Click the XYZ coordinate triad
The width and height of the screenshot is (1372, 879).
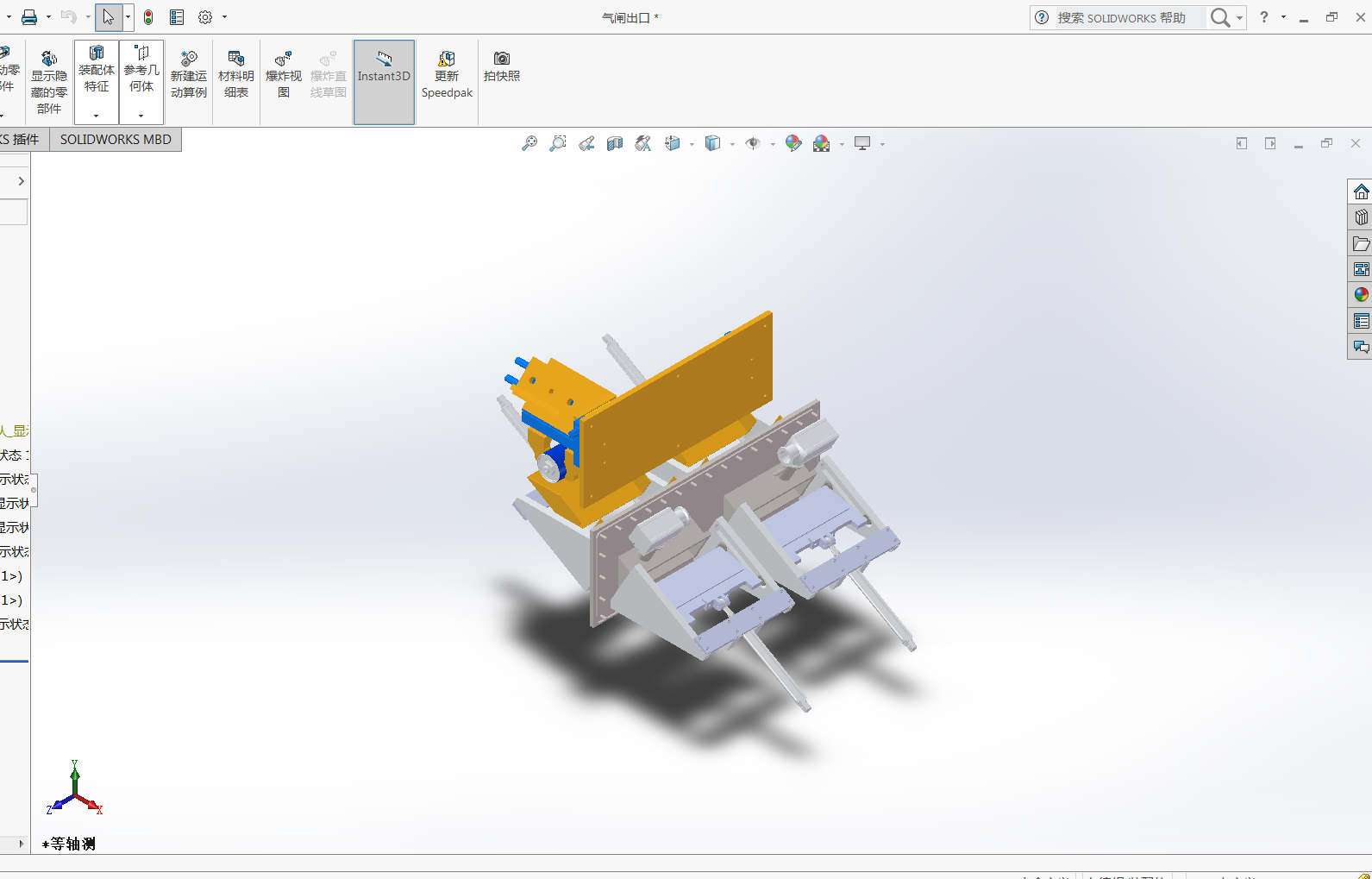pos(75,788)
